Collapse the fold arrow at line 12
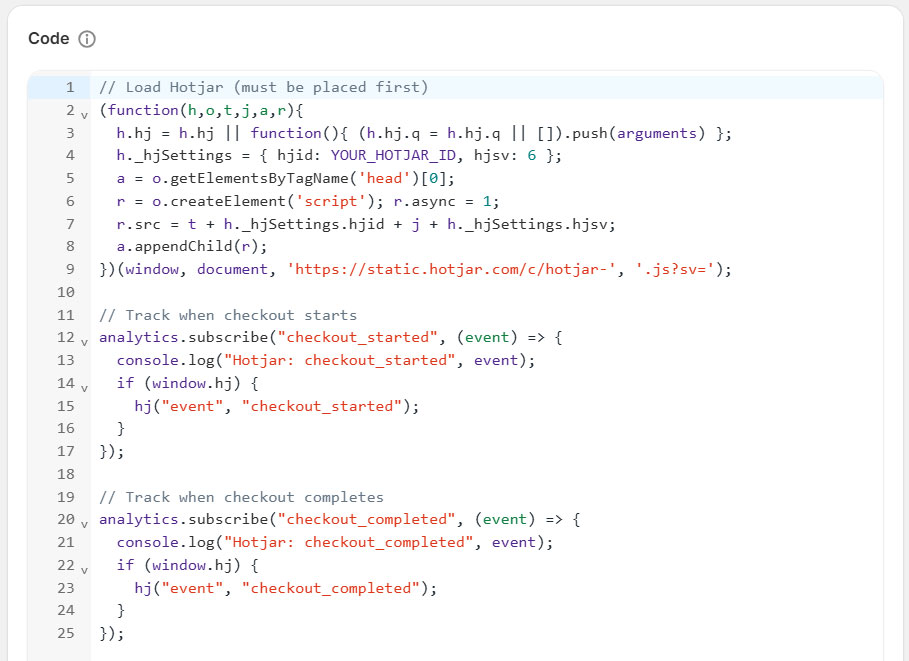This screenshot has height=661, width=909. (x=85, y=343)
